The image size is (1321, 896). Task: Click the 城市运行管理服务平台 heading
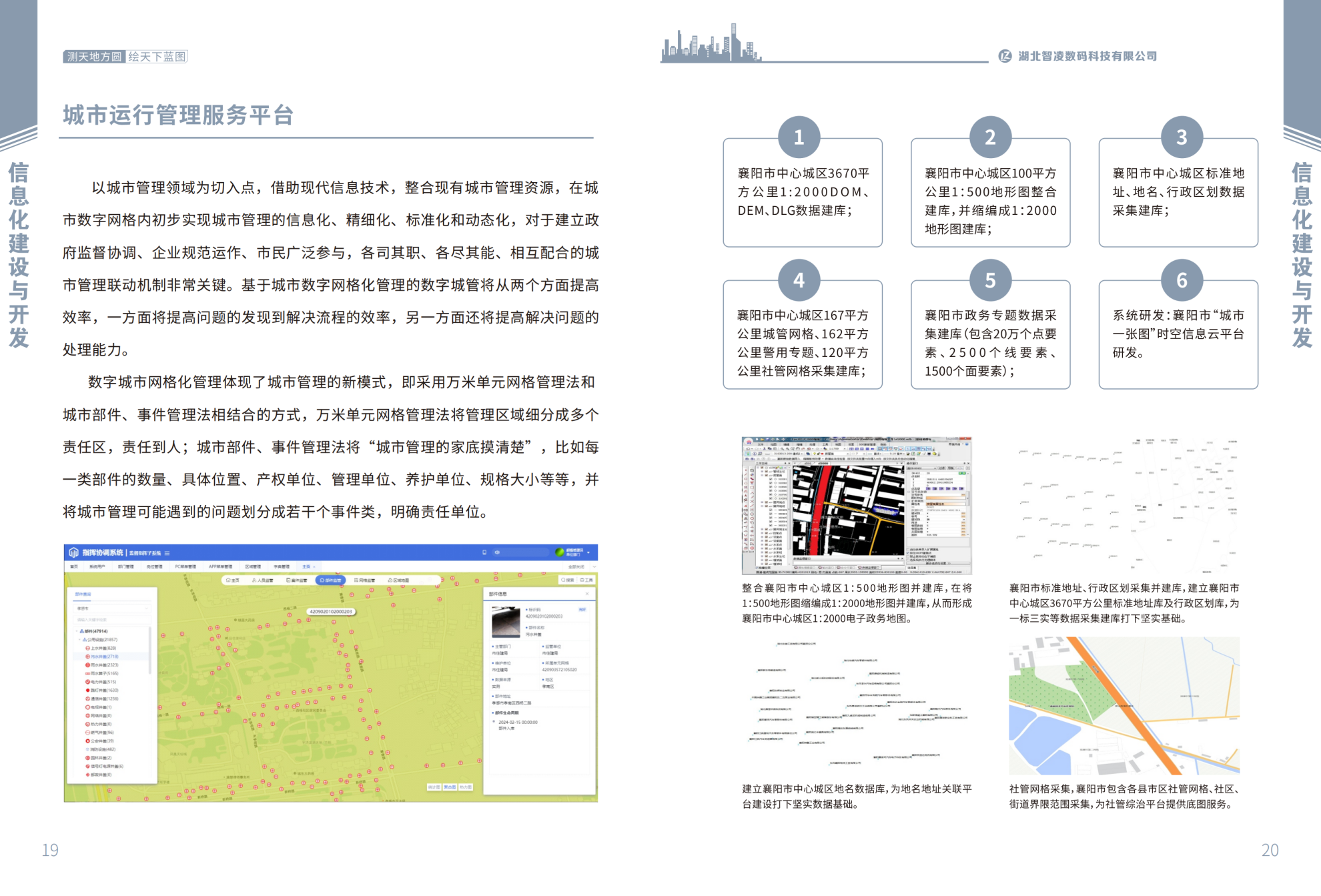pyautogui.click(x=178, y=115)
